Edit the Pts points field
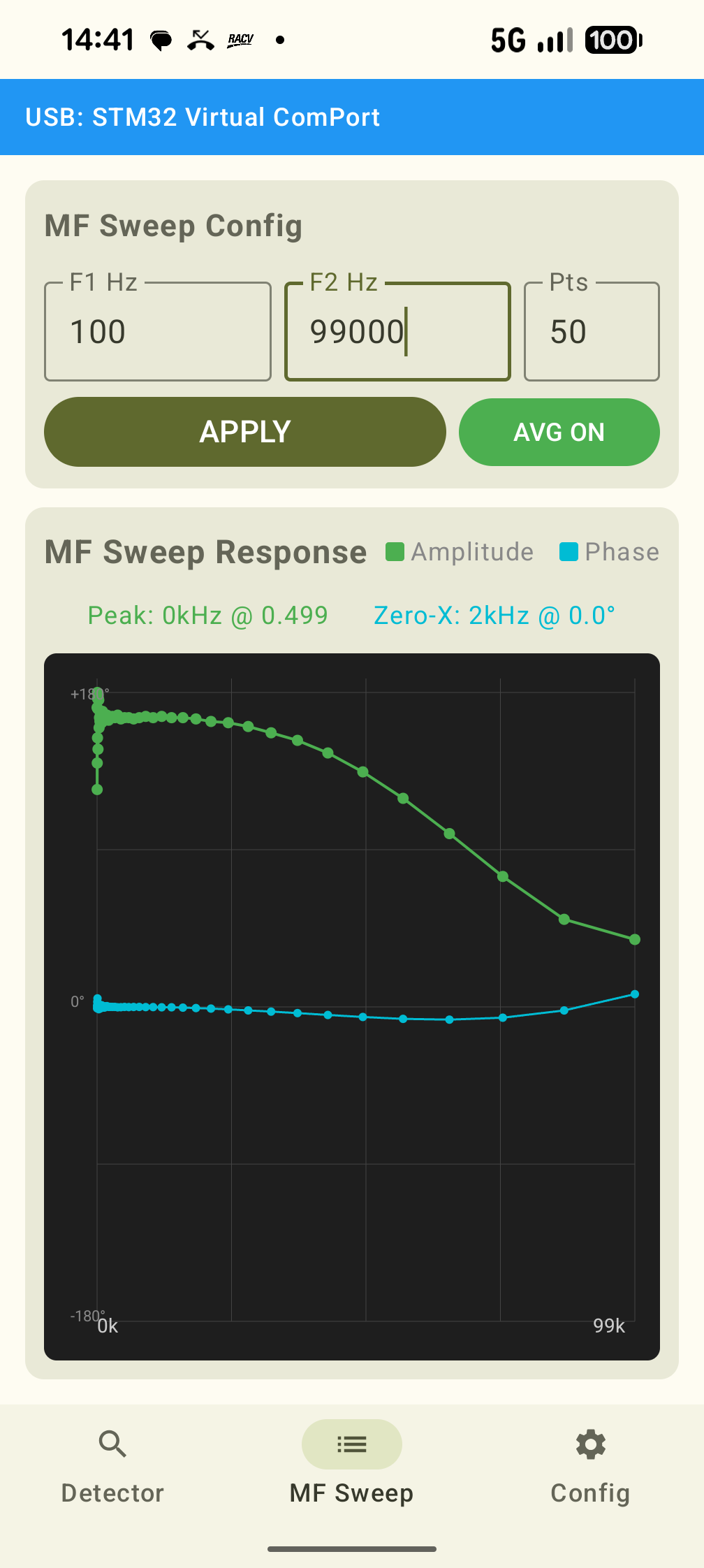This screenshot has height=1568, width=704. [x=591, y=332]
